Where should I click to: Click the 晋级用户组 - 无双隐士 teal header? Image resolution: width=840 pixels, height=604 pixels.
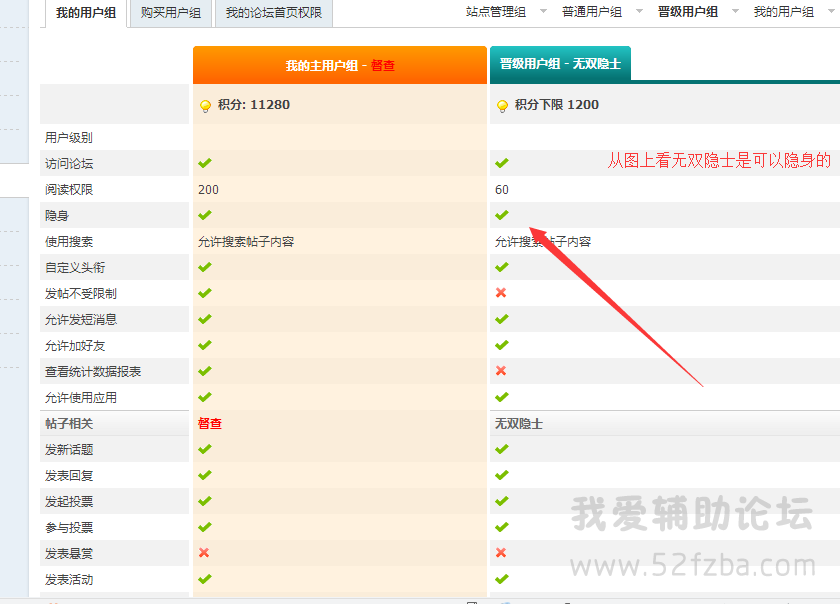pyautogui.click(x=560, y=64)
